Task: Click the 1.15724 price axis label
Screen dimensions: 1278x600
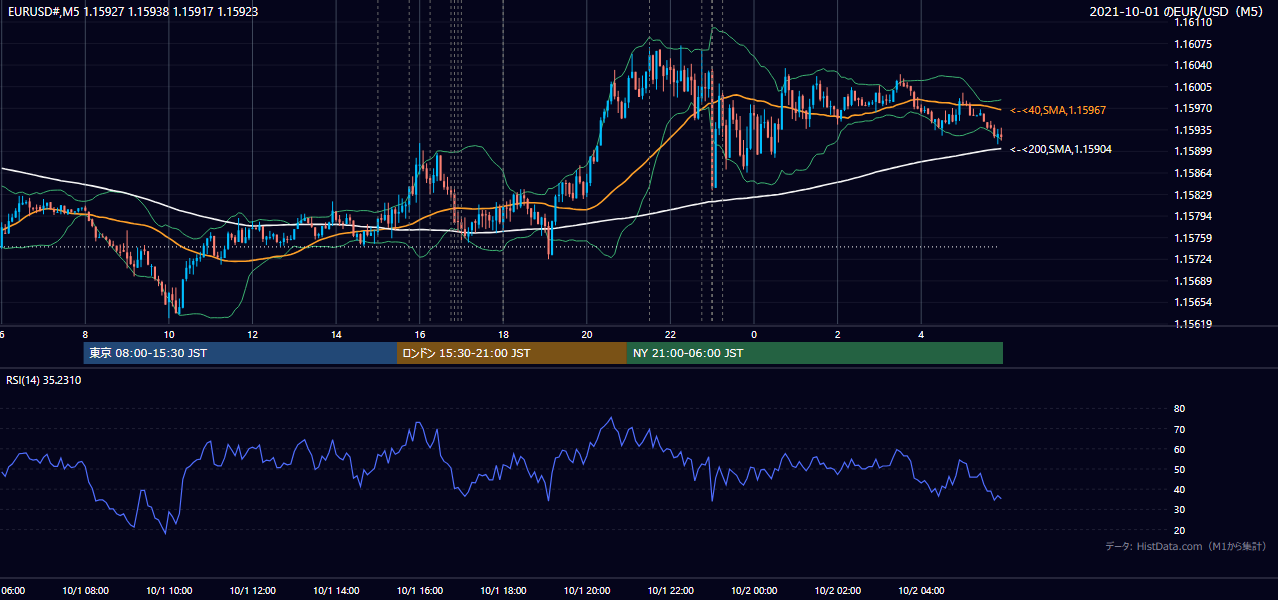Action: point(1194,259)
